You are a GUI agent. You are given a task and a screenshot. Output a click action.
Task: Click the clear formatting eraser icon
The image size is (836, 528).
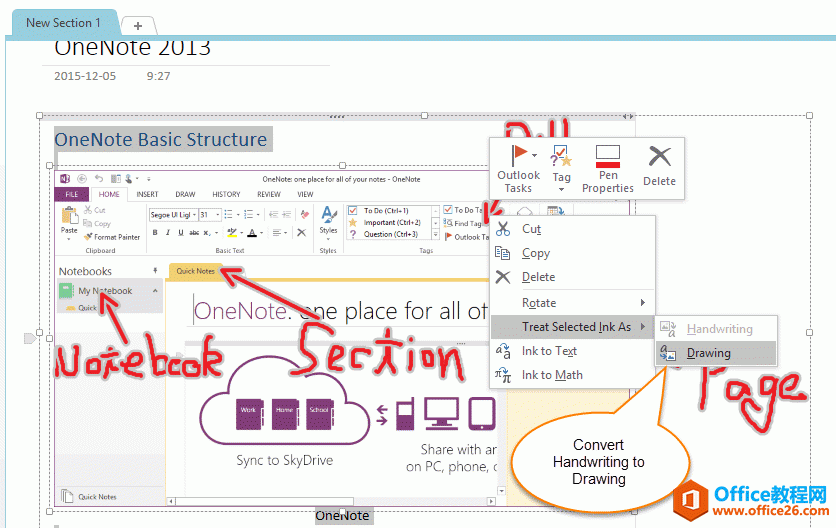pyautogui.click(x=304, y=214)
